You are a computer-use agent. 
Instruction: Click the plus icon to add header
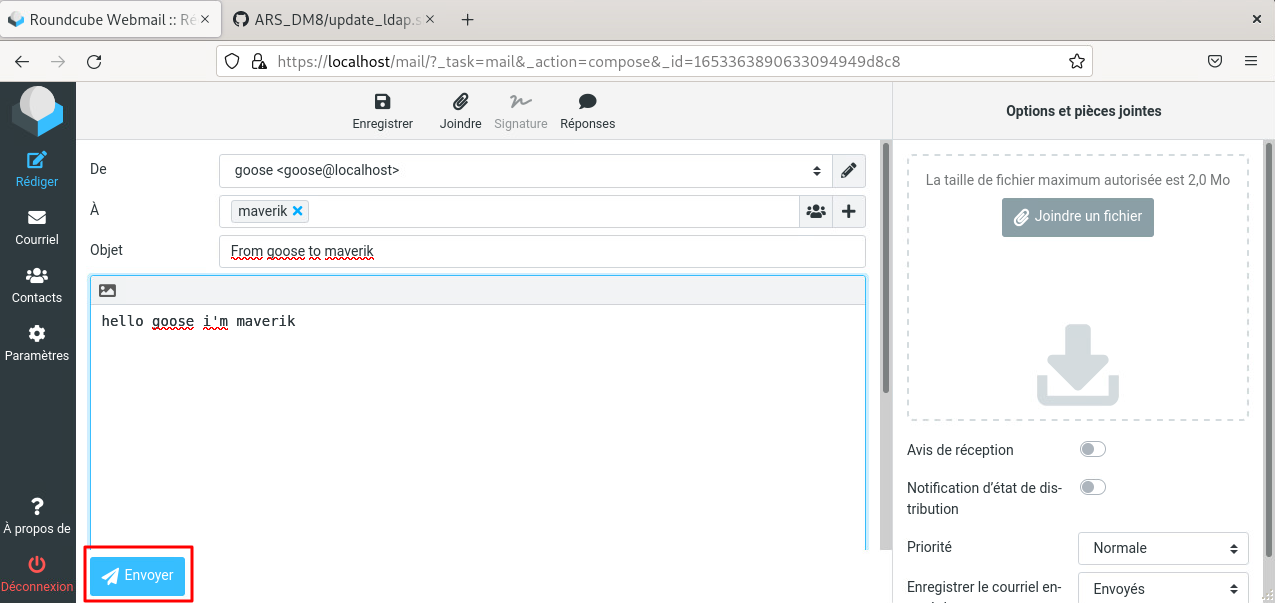point(849,212)
